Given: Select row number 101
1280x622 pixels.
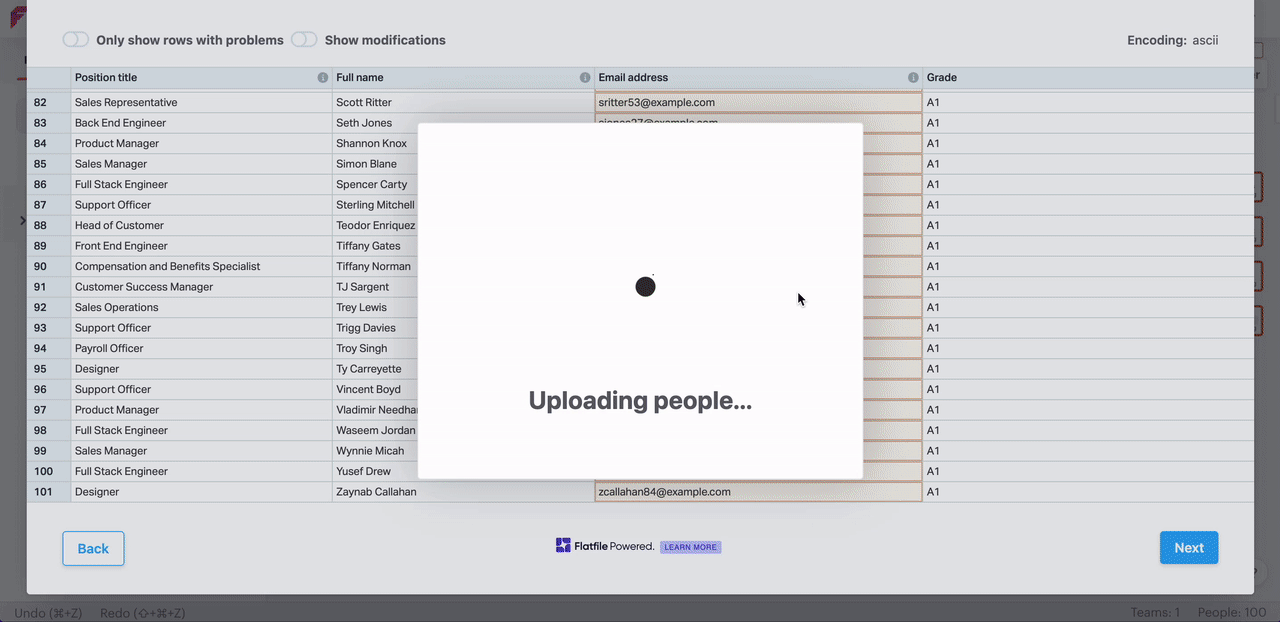Looking at the screenshot, I should 44,492.
